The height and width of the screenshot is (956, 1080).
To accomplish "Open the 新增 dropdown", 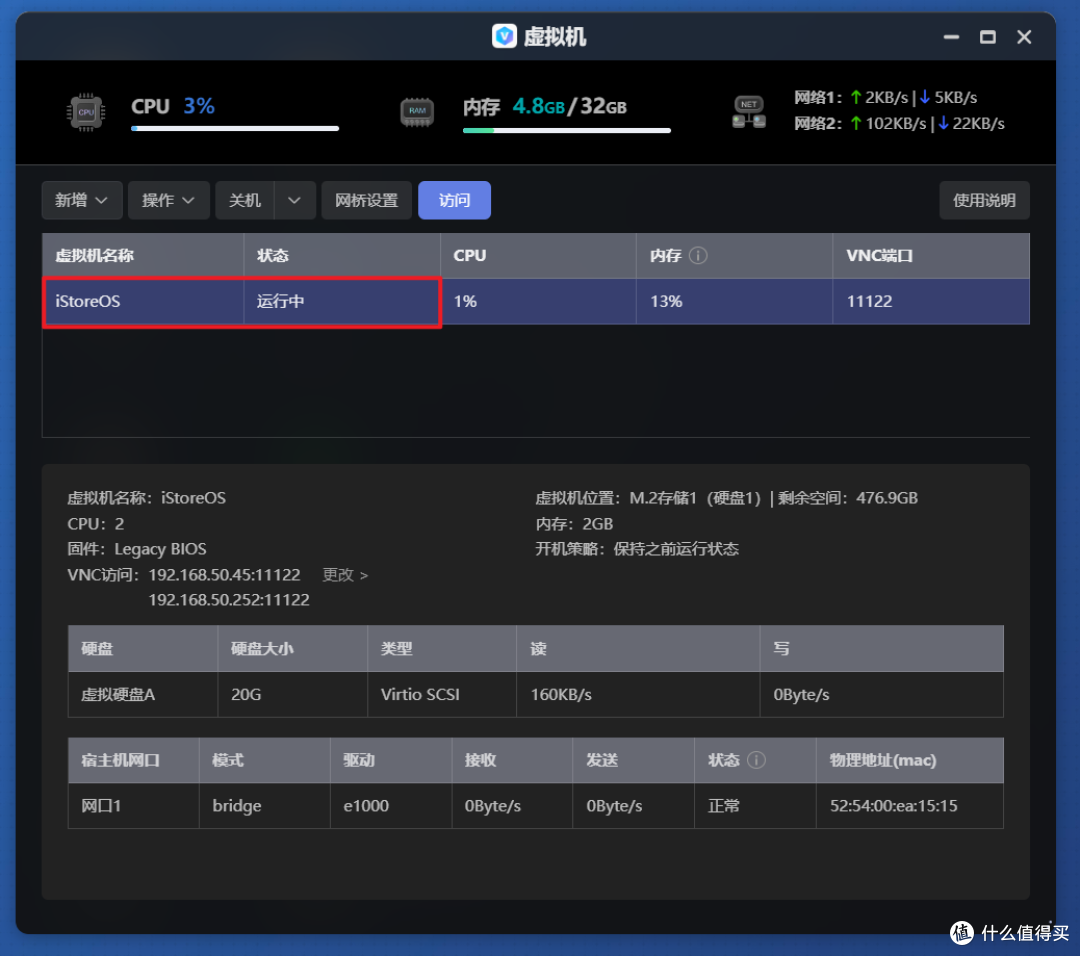I will [82, 200].
